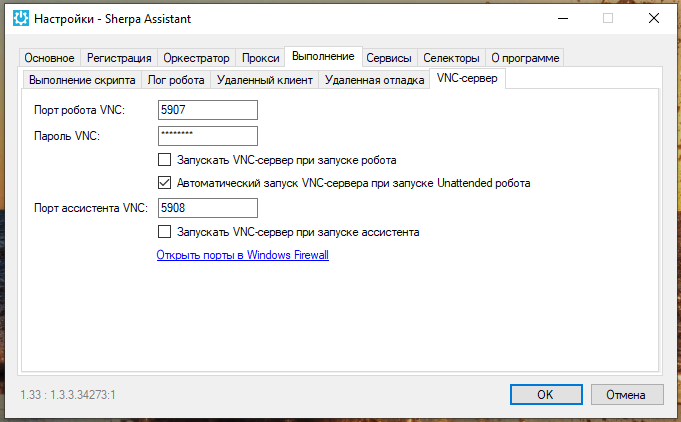Viewport: 681px width, 422px height.
Task: Select the Удаленный клиент subtab
Action: [x=265, y=80]
